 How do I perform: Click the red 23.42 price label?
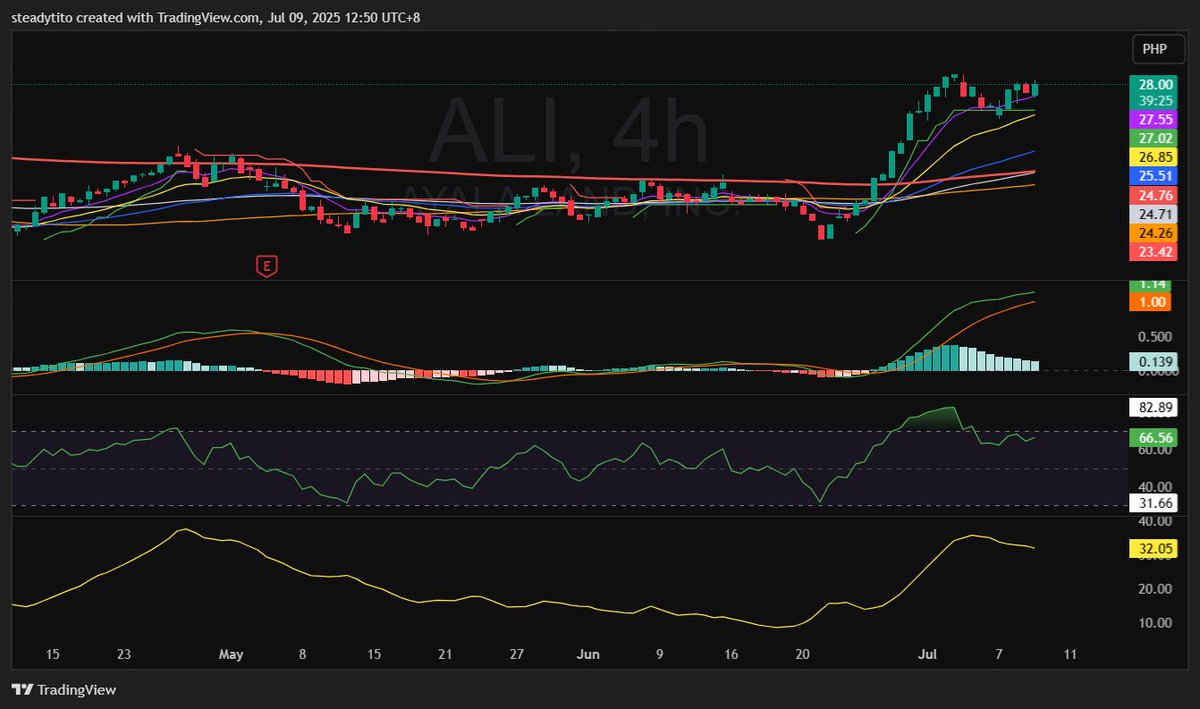tap(1152, 252)
